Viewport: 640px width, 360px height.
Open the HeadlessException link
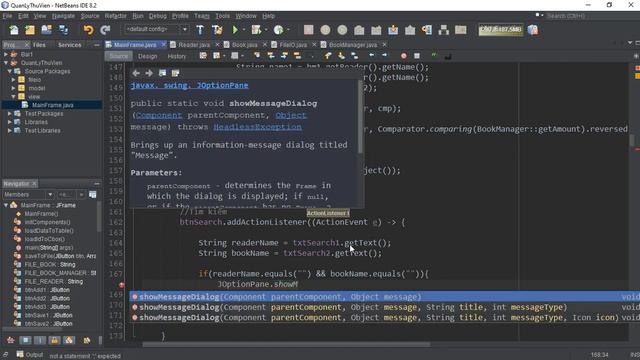click(x=257, y=127)
